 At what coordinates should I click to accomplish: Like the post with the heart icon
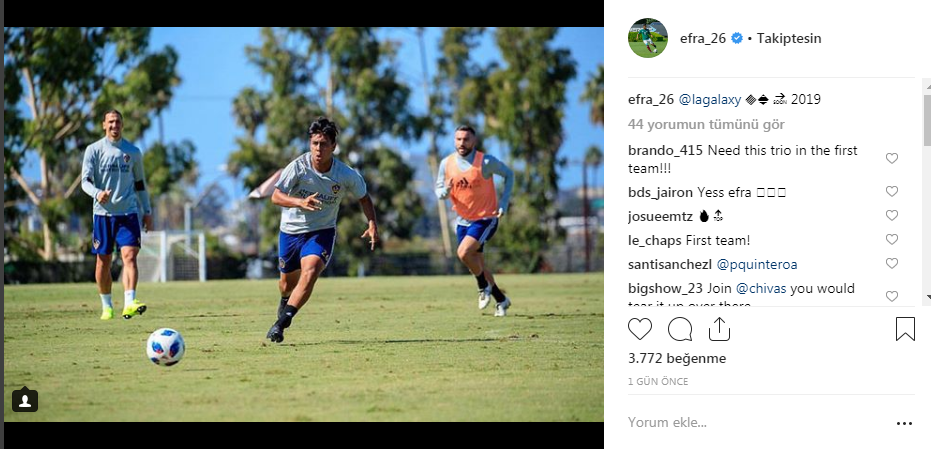click(x=639, y=329)
